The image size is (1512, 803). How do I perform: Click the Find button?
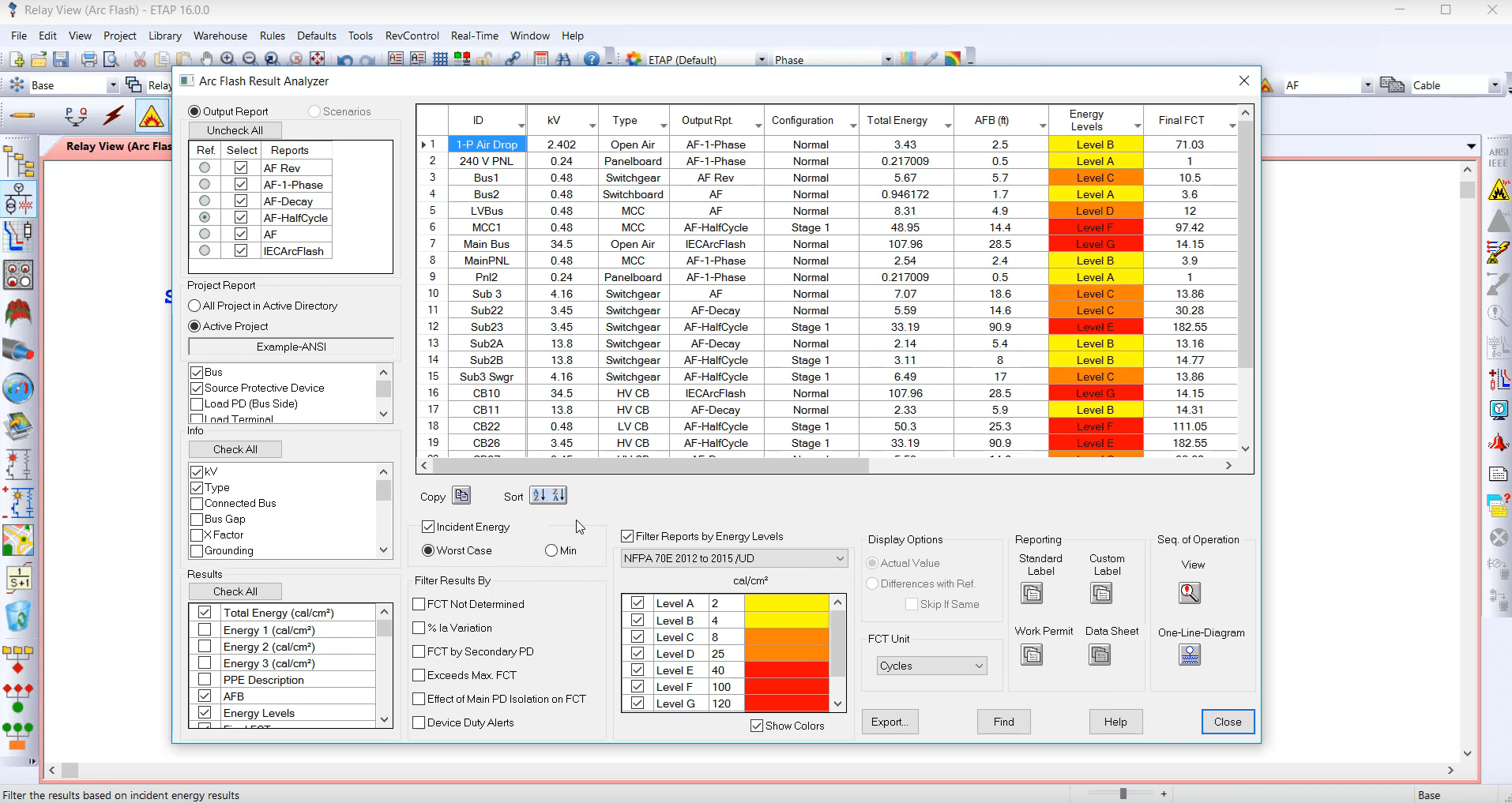point(1004,722)
